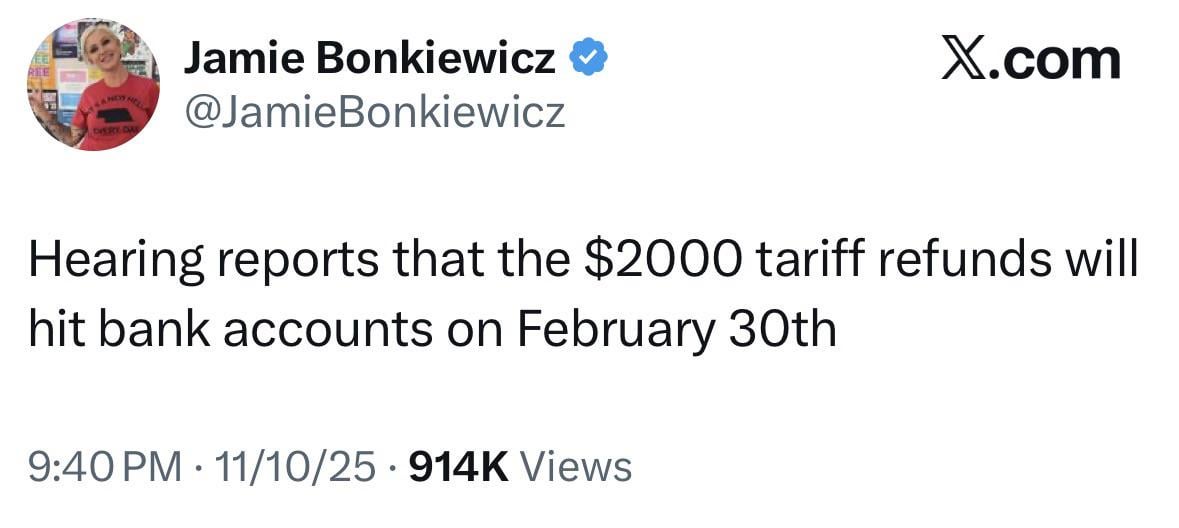Open the @JamieBonkiewicz handle link
The width and height of the screenshot is (1179, 528).
click(x=373, y=113)
